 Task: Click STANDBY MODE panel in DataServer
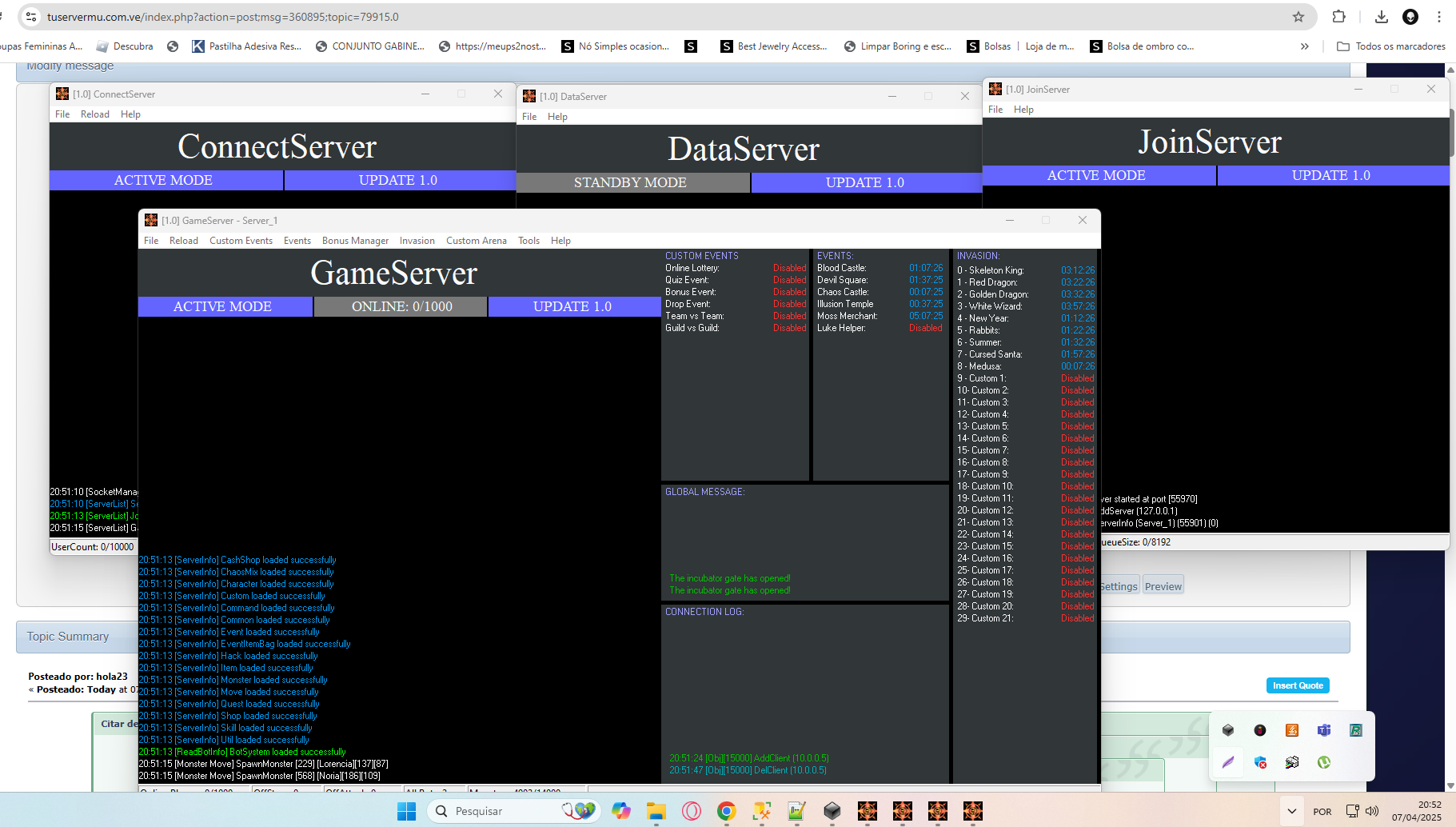632,182
